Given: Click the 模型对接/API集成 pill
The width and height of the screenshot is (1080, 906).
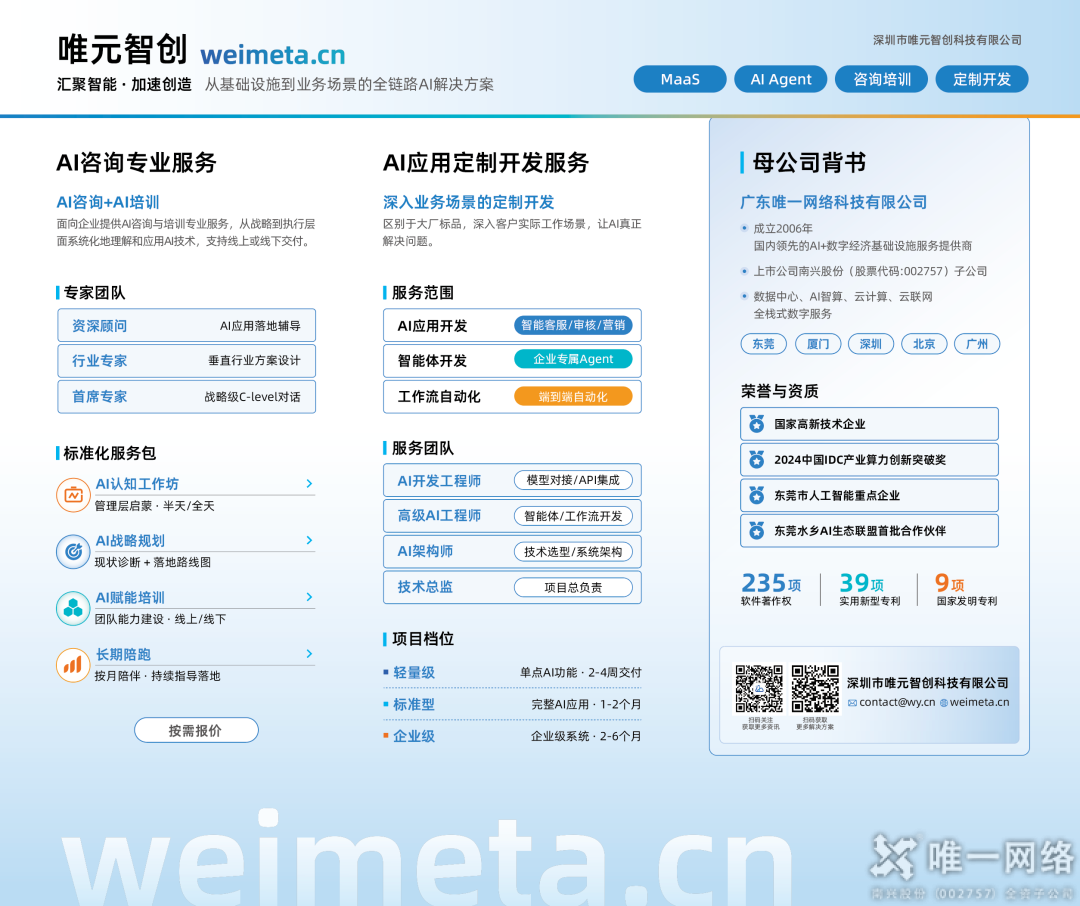Looking at the screenshot, I should (573, 480).
